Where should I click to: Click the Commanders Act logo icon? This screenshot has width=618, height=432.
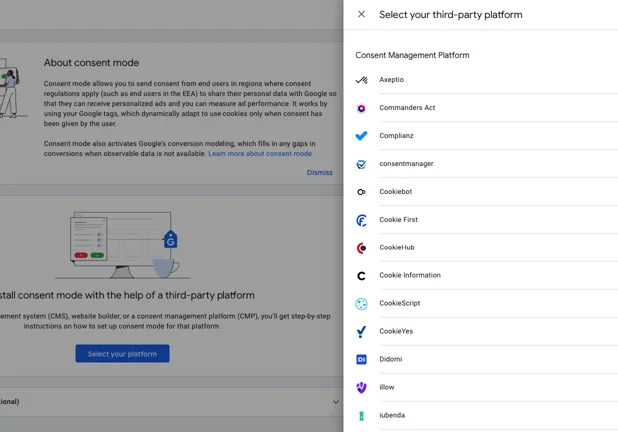pos(361,108)
